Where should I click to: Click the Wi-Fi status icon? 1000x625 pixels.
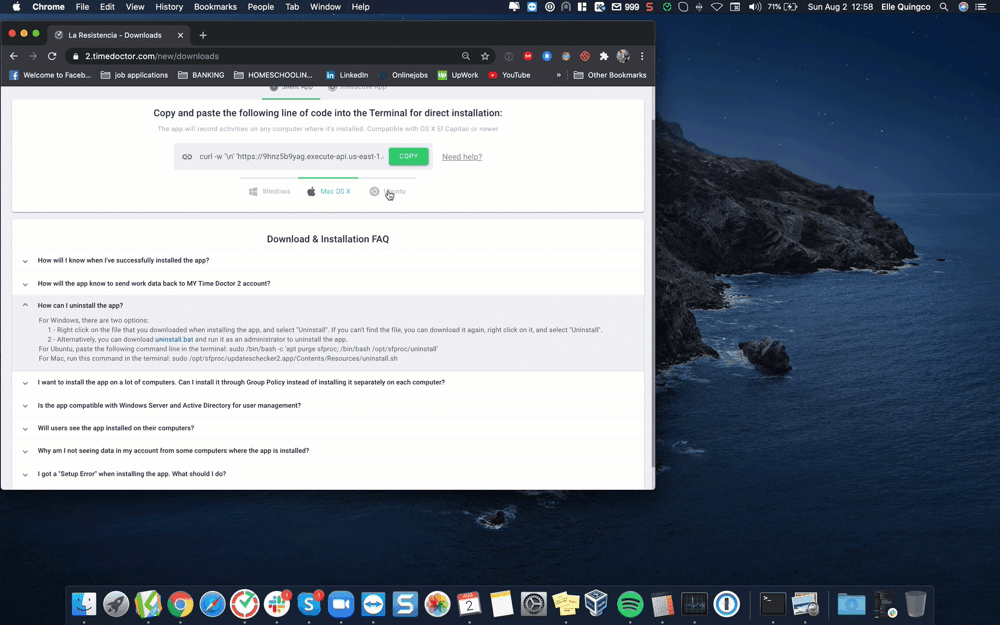[717, 7]
